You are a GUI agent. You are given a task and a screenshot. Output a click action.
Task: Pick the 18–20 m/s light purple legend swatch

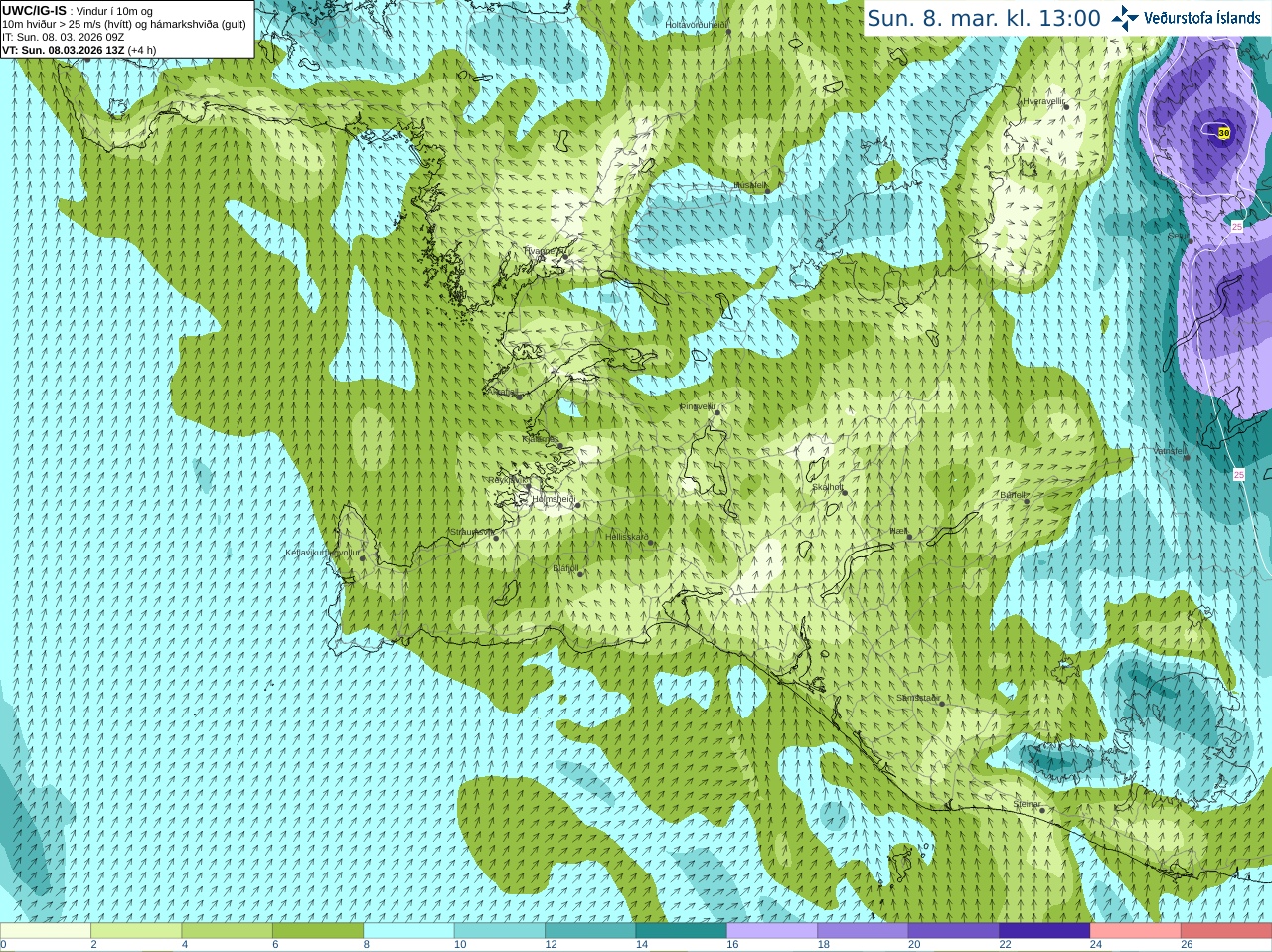(x=863, y=931)
